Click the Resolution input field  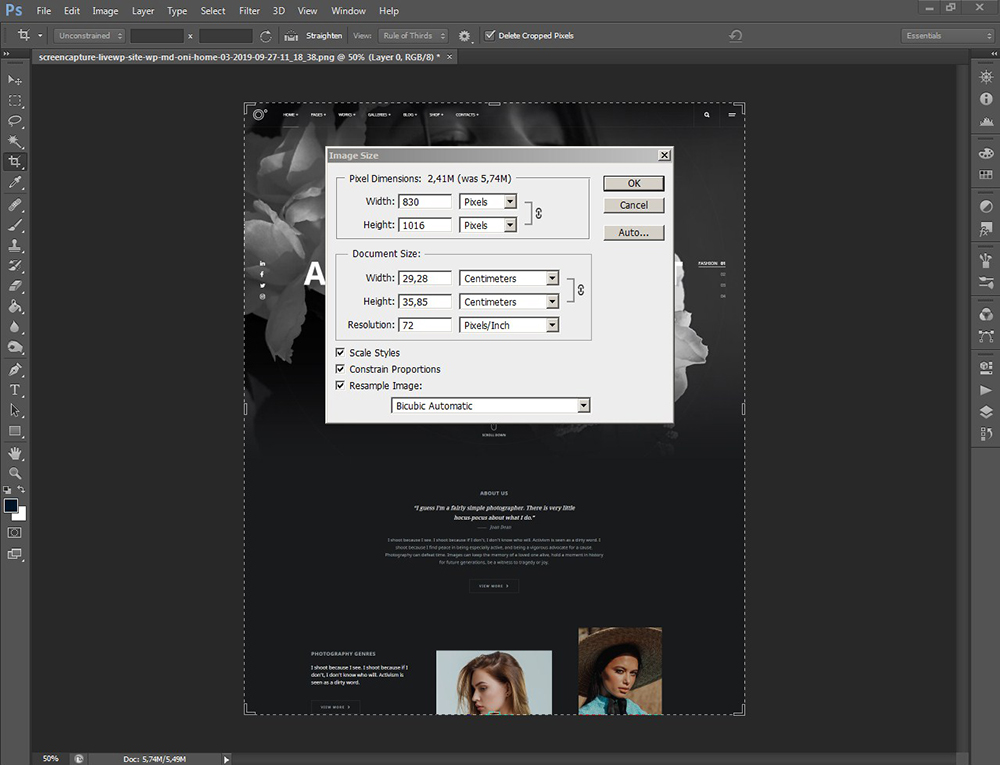tap(425, 325)
